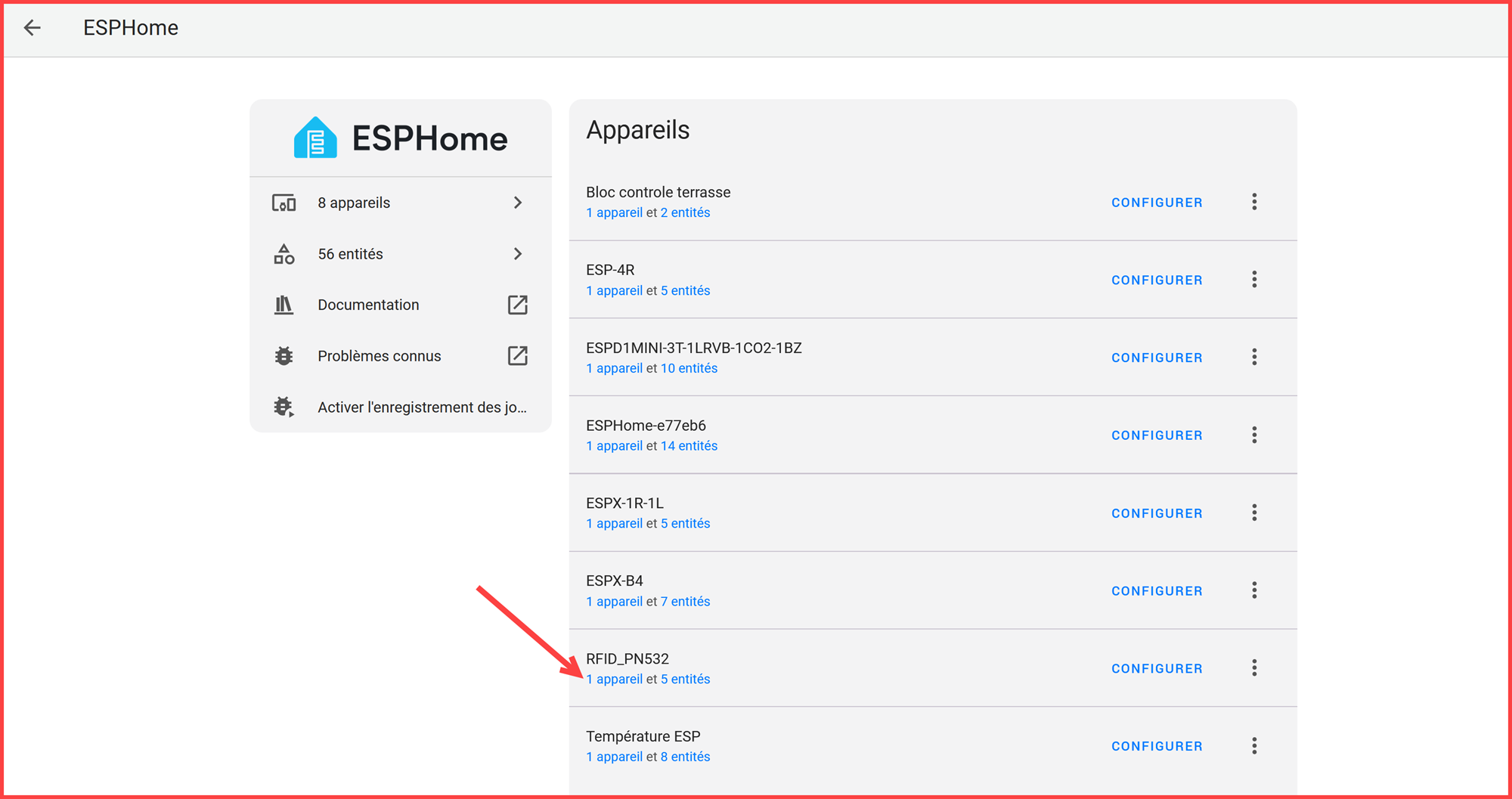Image resolution: width=1512 pixels, height=799 pixels.
Task: Open 1 appareil link under ESPHome-e77eb6
Action: click(615, 446)
